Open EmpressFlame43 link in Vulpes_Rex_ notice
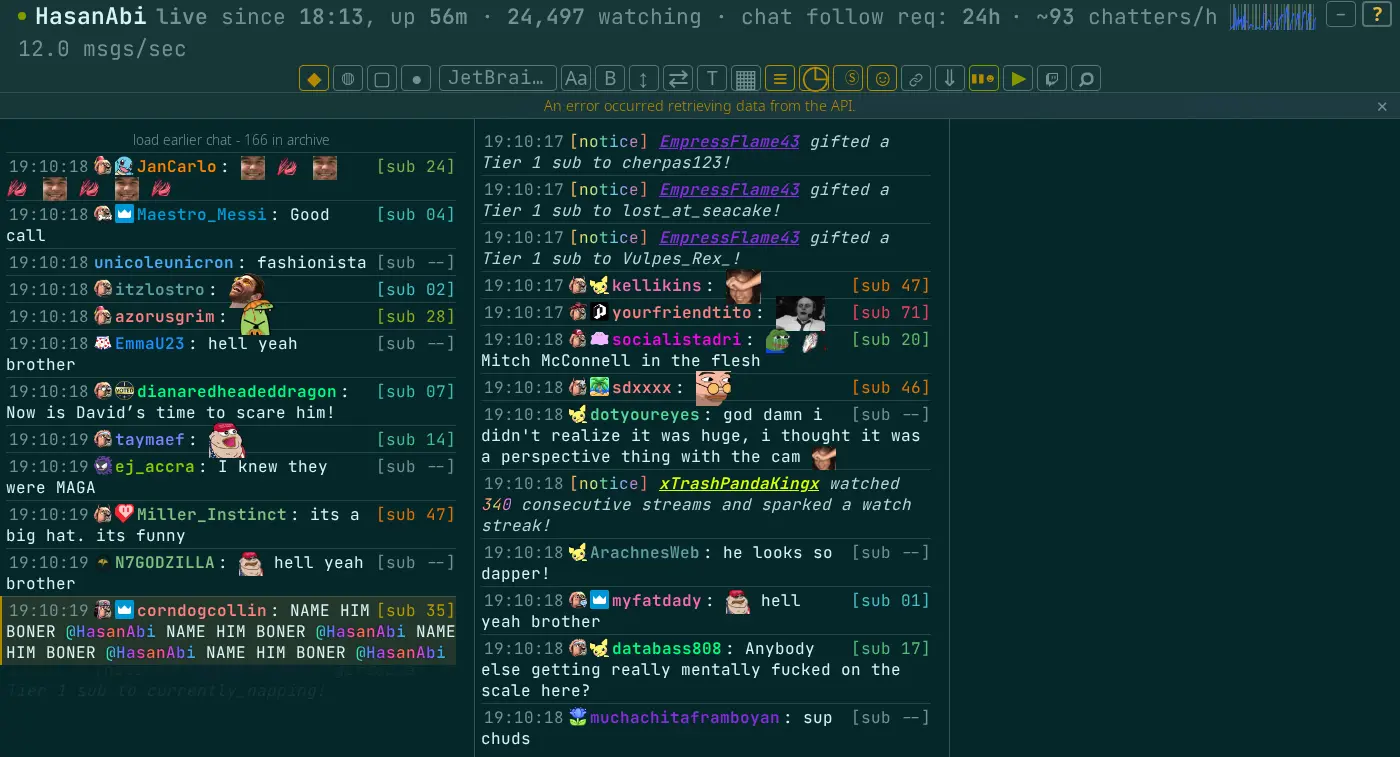The height and width of the screenshot is (757, 1400). coord(729,238)
